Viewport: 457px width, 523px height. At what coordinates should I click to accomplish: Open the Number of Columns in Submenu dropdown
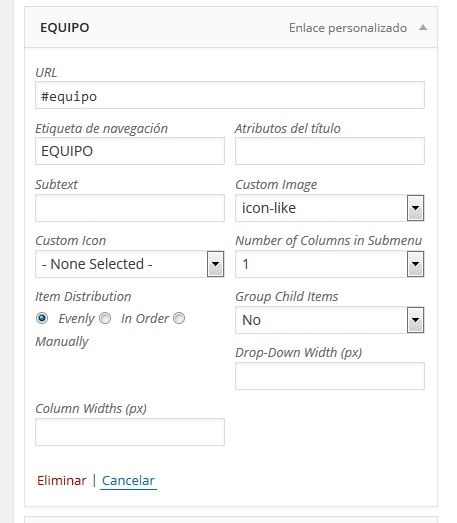click(330, 264)
